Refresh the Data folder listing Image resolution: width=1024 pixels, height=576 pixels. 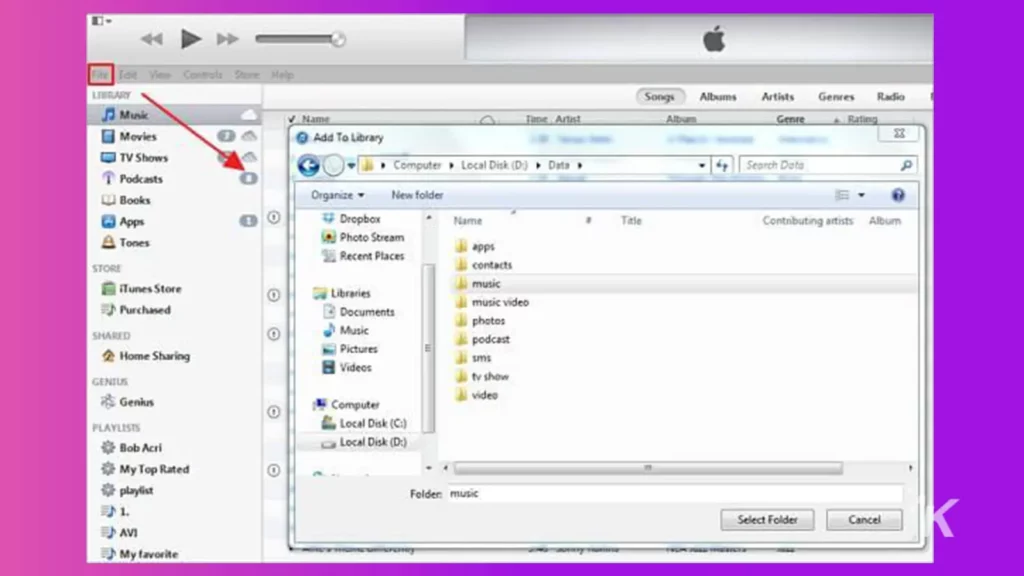point(722,165)
